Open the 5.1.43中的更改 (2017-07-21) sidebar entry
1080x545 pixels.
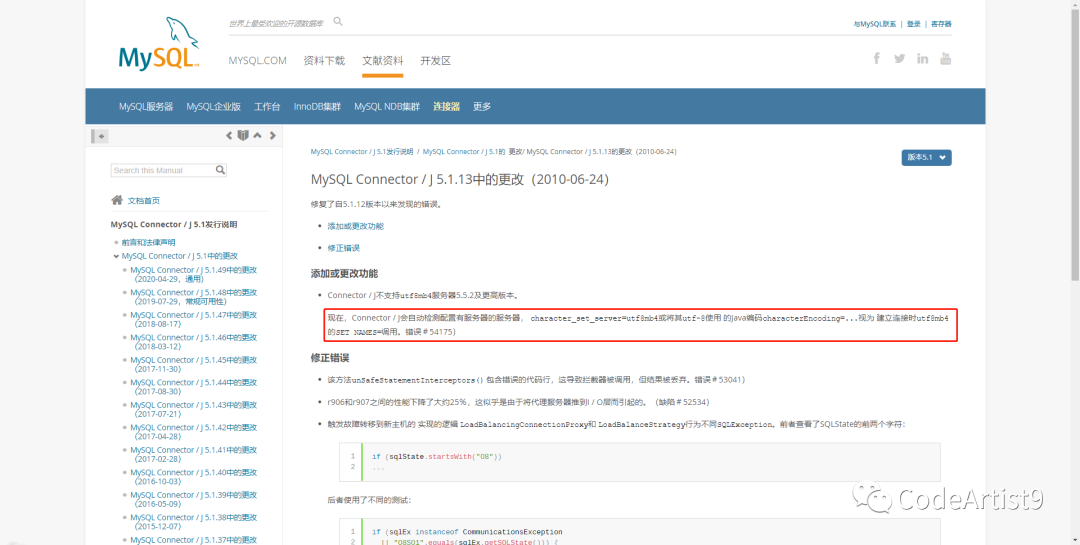(194, 409)
